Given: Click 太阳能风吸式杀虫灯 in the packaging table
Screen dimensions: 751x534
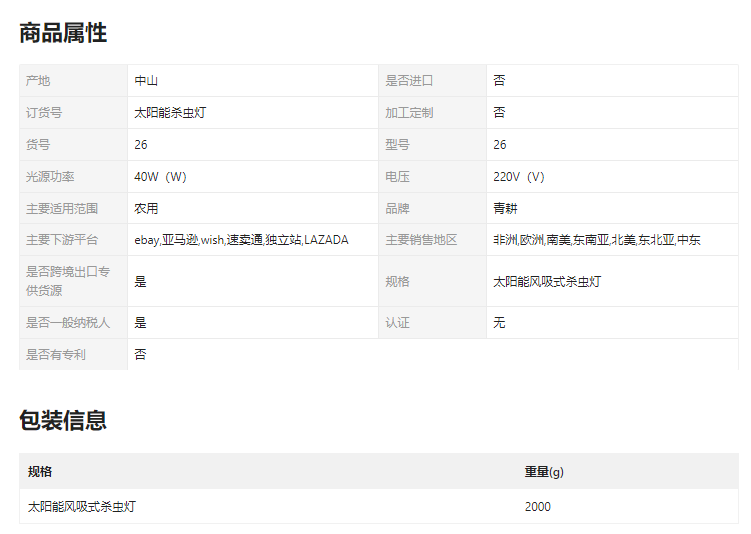Looking at the screenshot, I should tap(82, 507).
